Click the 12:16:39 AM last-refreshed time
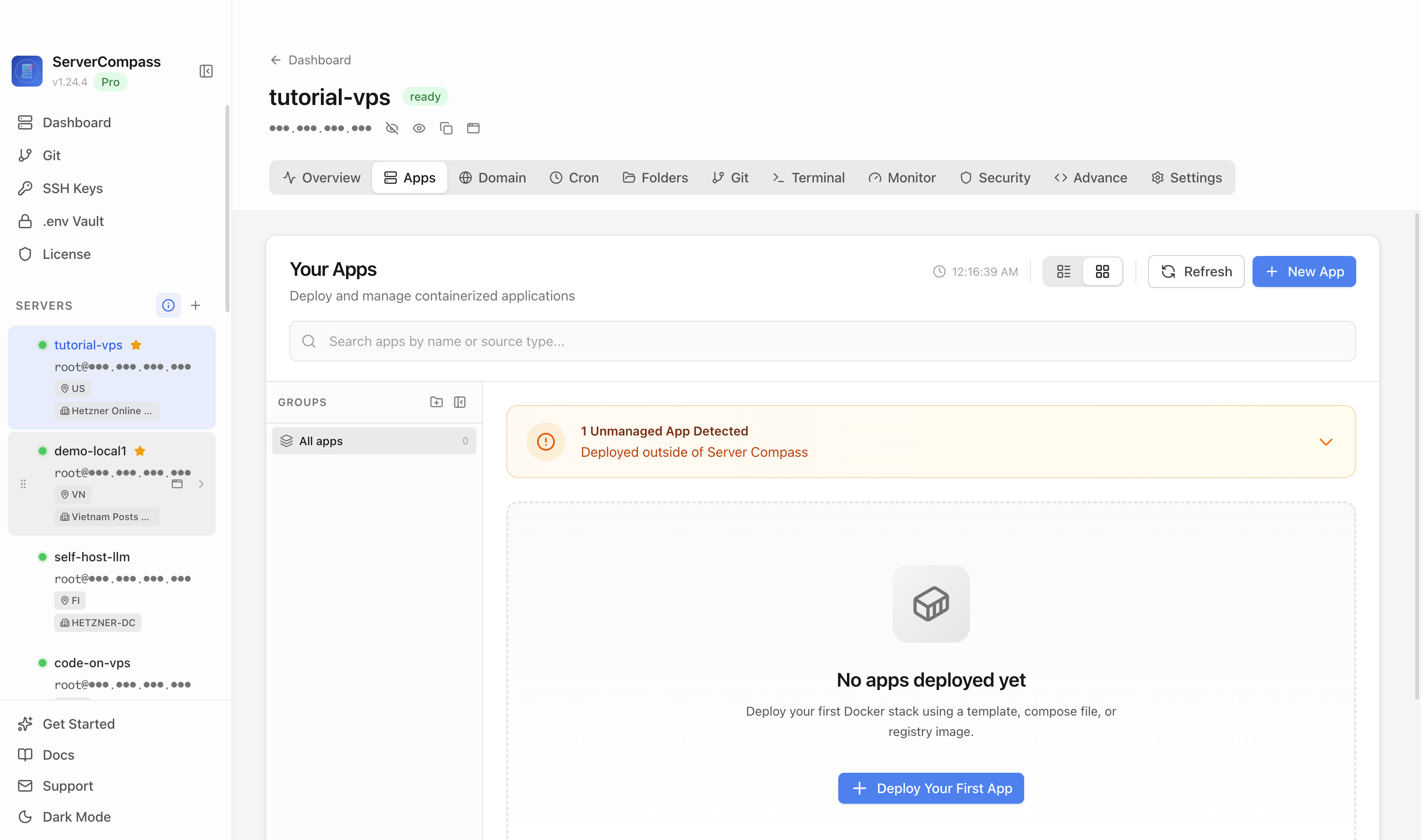The width and height of the screenshot is (1421, 840). coord(975,272)
